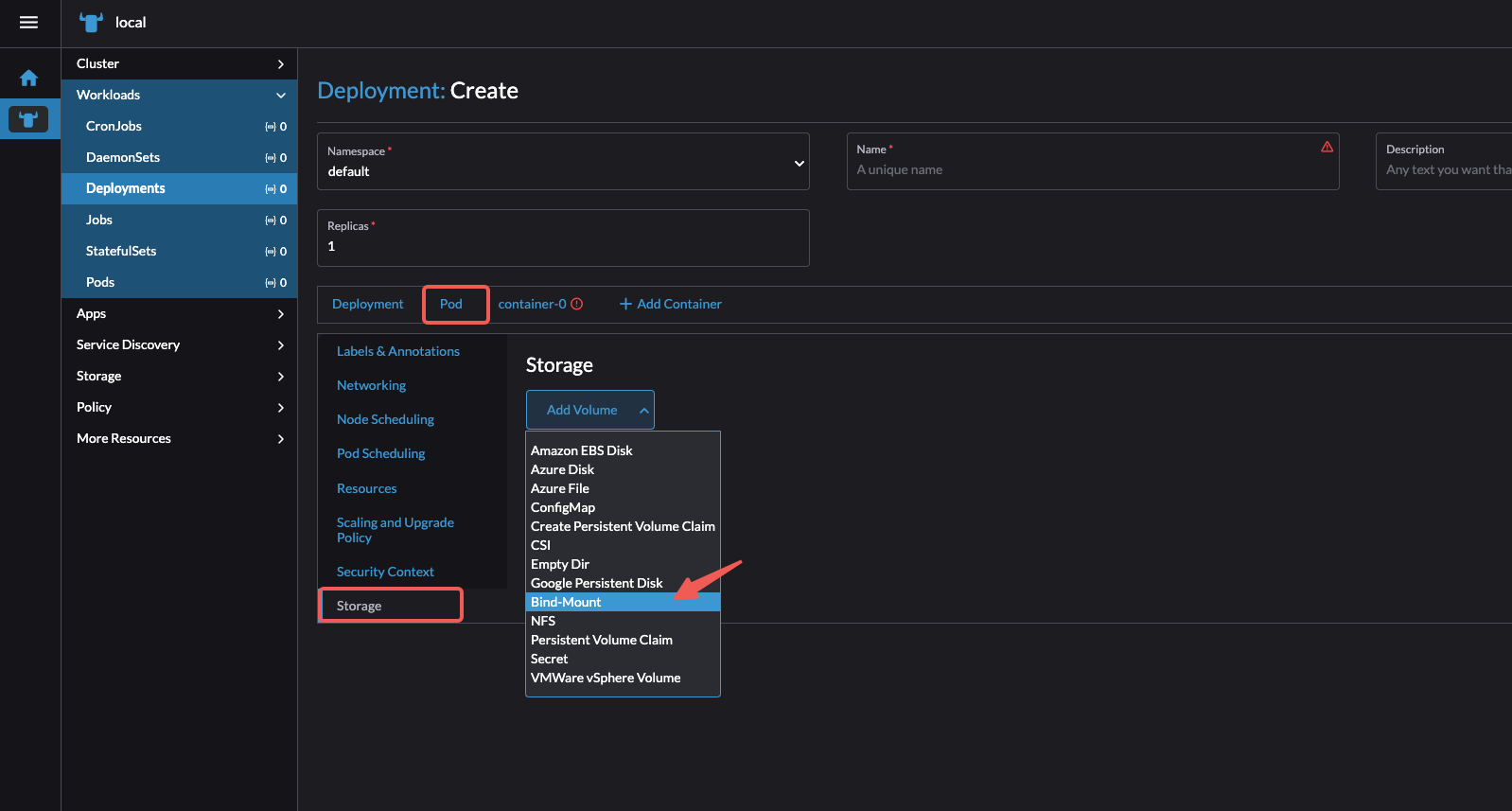Open Jobs in Workloads
The width and height of the screenshot is (1512, 811).
(180, 220)
